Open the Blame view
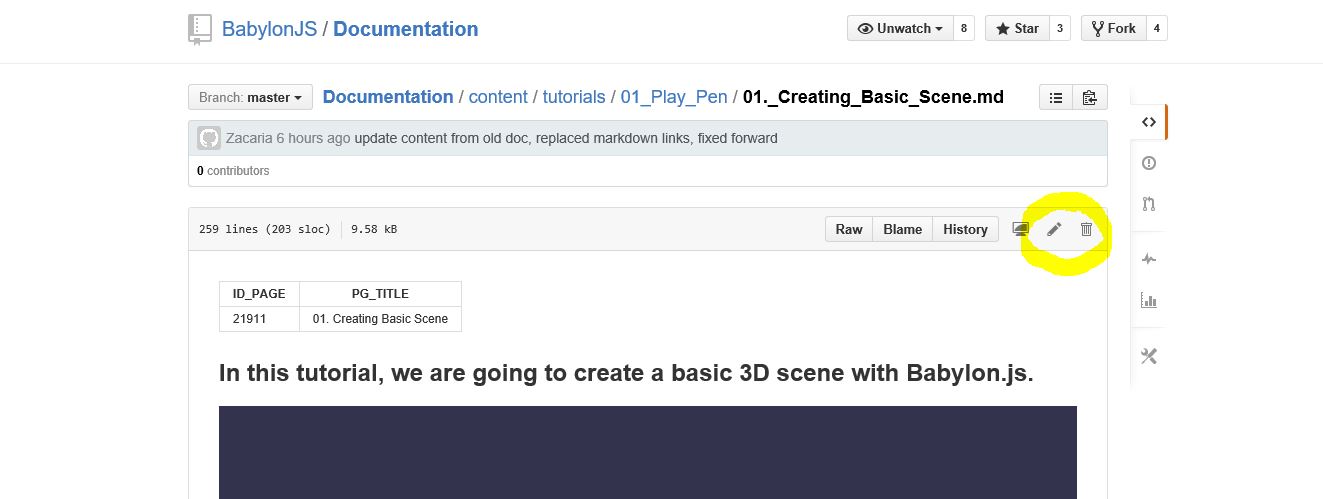1323x499 pixels. [x=902, y=229]
